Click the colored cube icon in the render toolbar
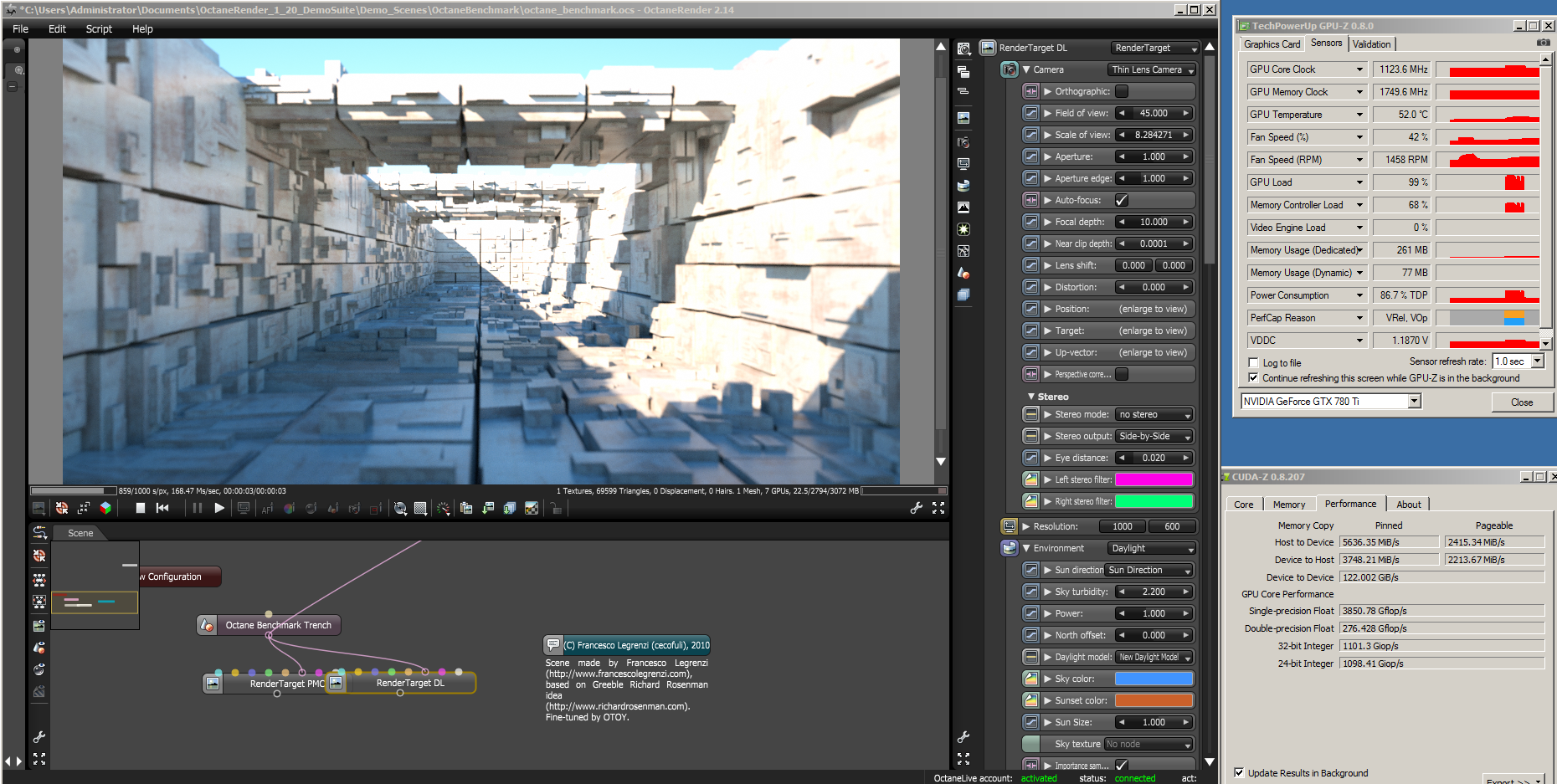Image resolution: width=1557 pixels, height=784 pixels. [105, 508]
